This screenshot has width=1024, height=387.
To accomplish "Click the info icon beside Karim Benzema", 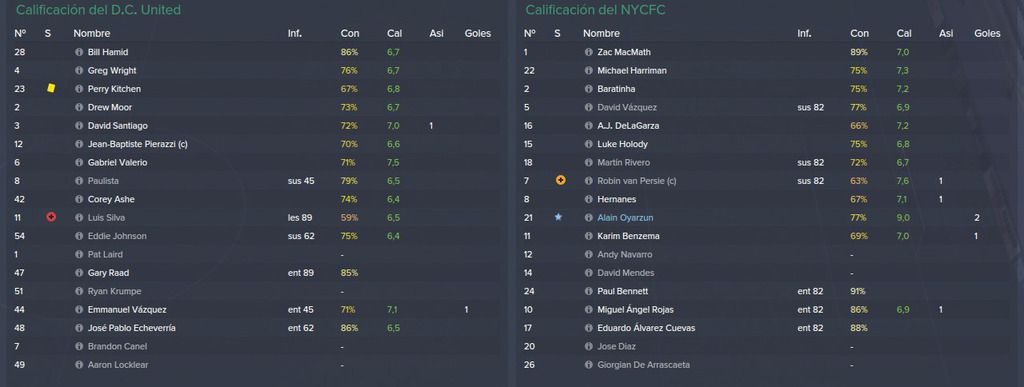I will point(588,236).
